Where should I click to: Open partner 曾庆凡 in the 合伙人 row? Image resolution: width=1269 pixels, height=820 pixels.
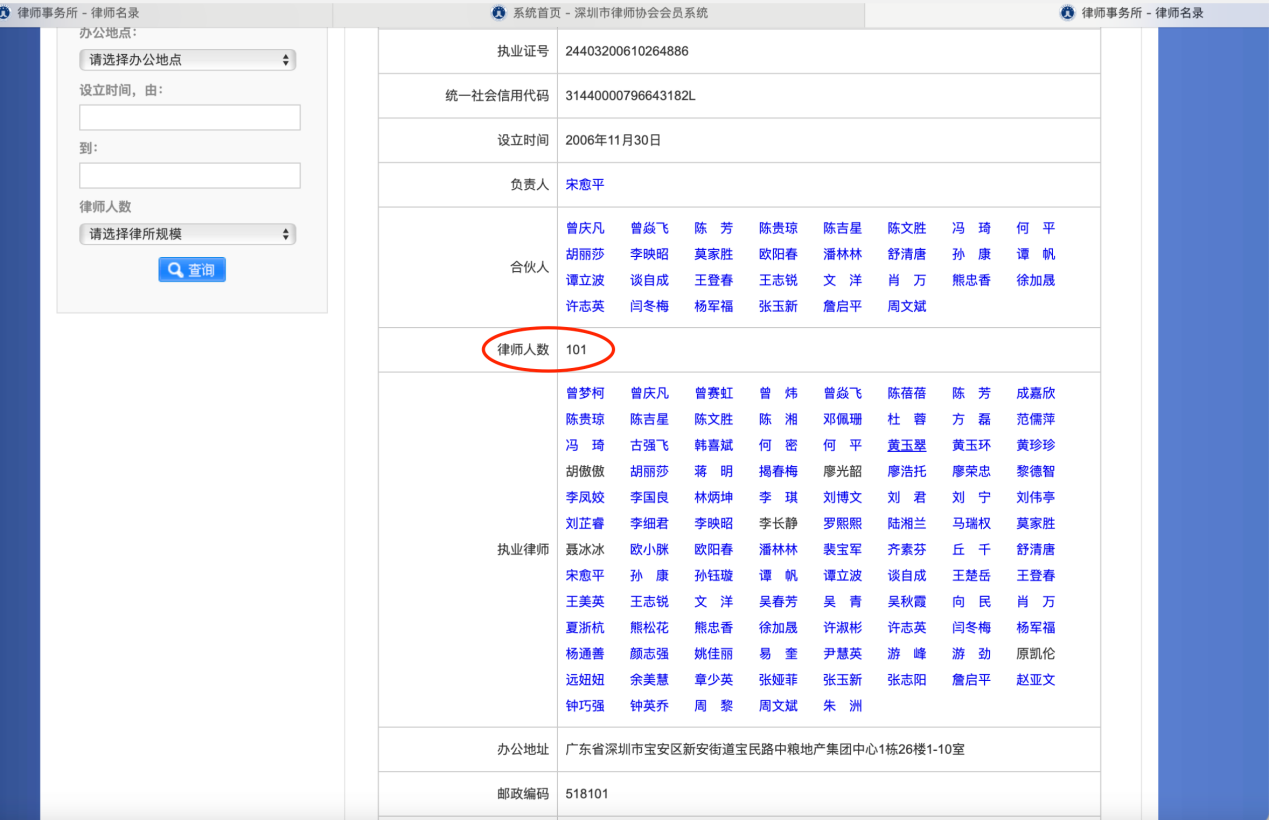(x=585, y=228)
